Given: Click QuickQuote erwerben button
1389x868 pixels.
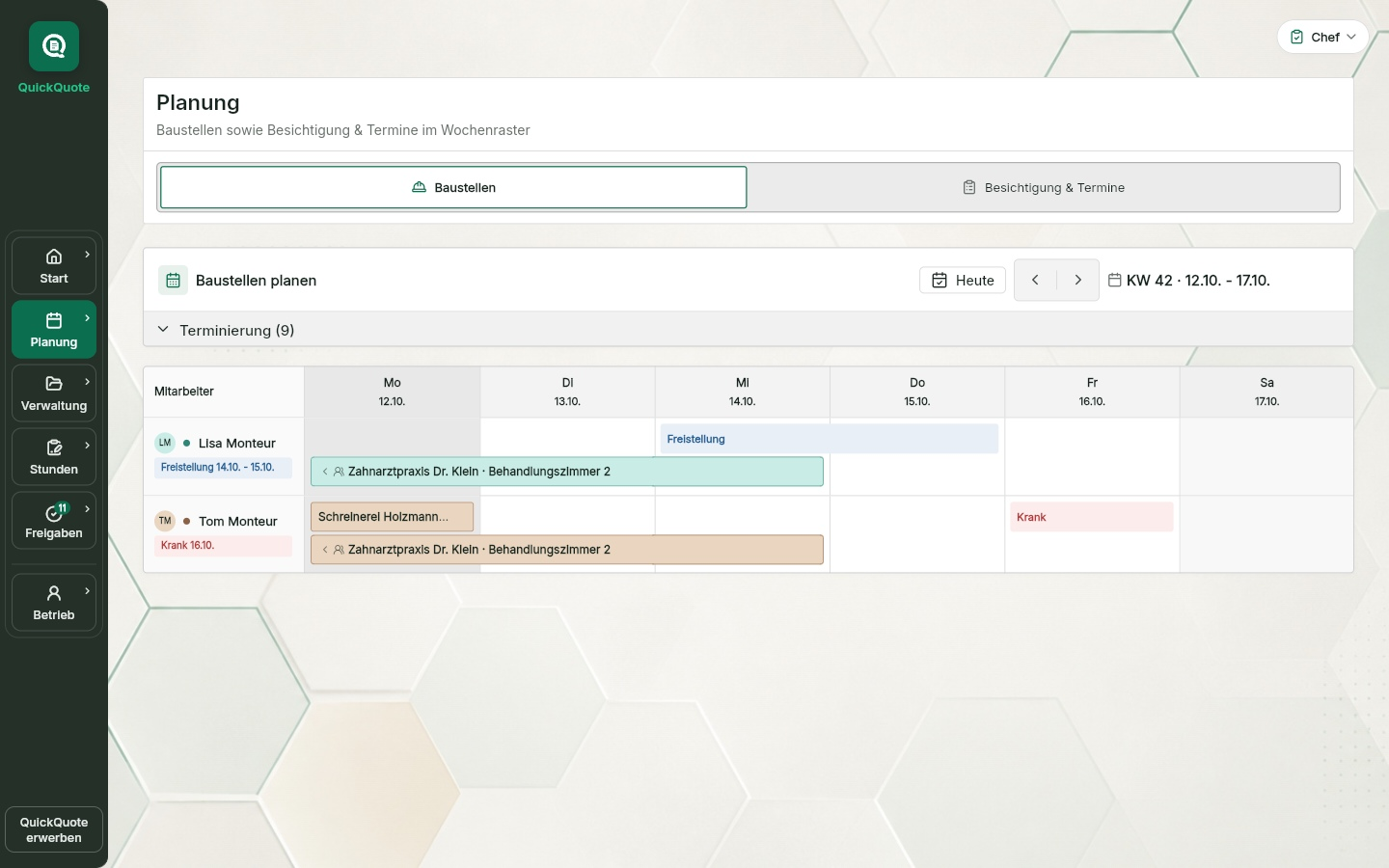Looking at the screenshot, I should click(x=54, y=829).
